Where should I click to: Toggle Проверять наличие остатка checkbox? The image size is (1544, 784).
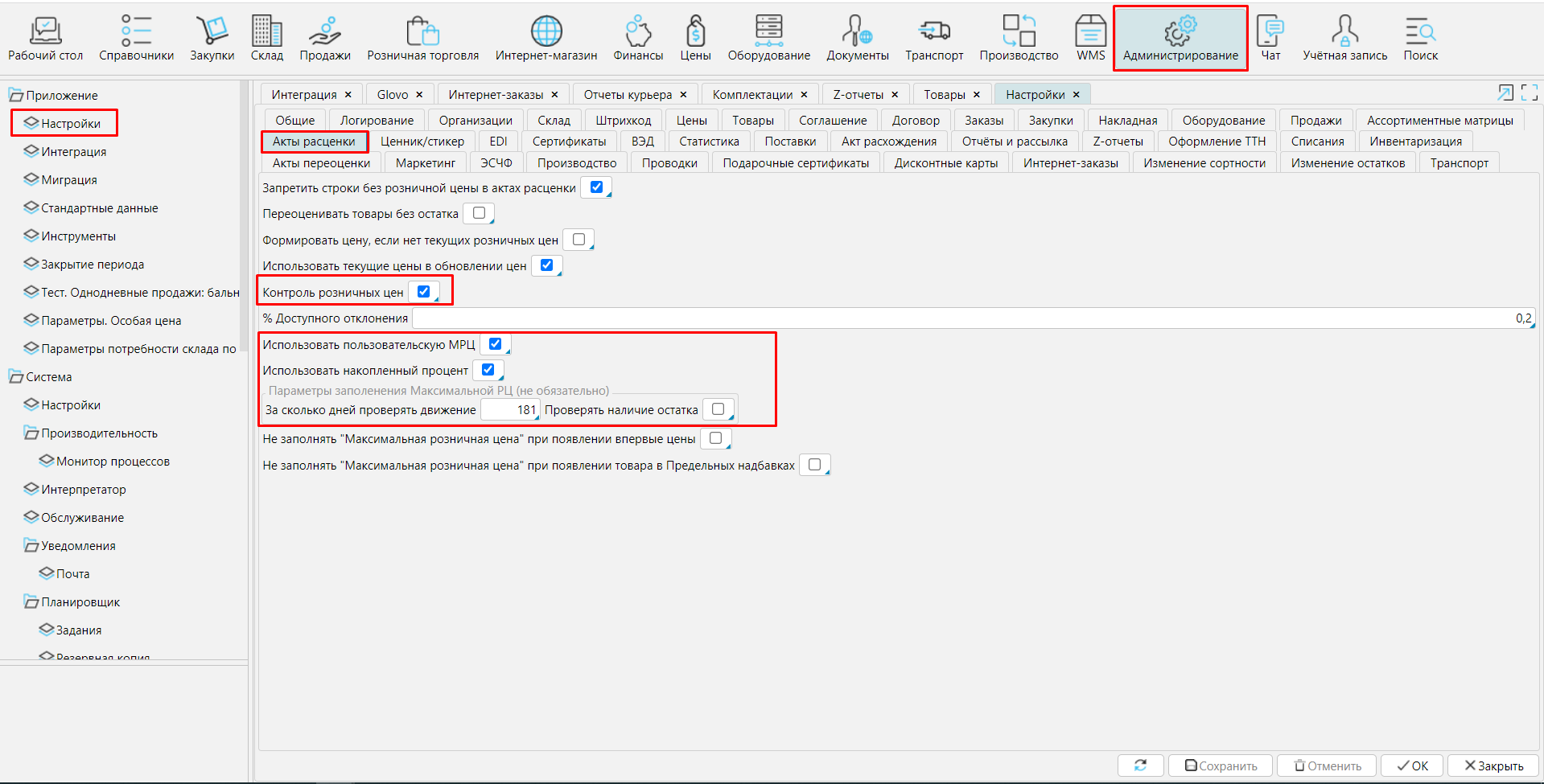tap(718, 409)
